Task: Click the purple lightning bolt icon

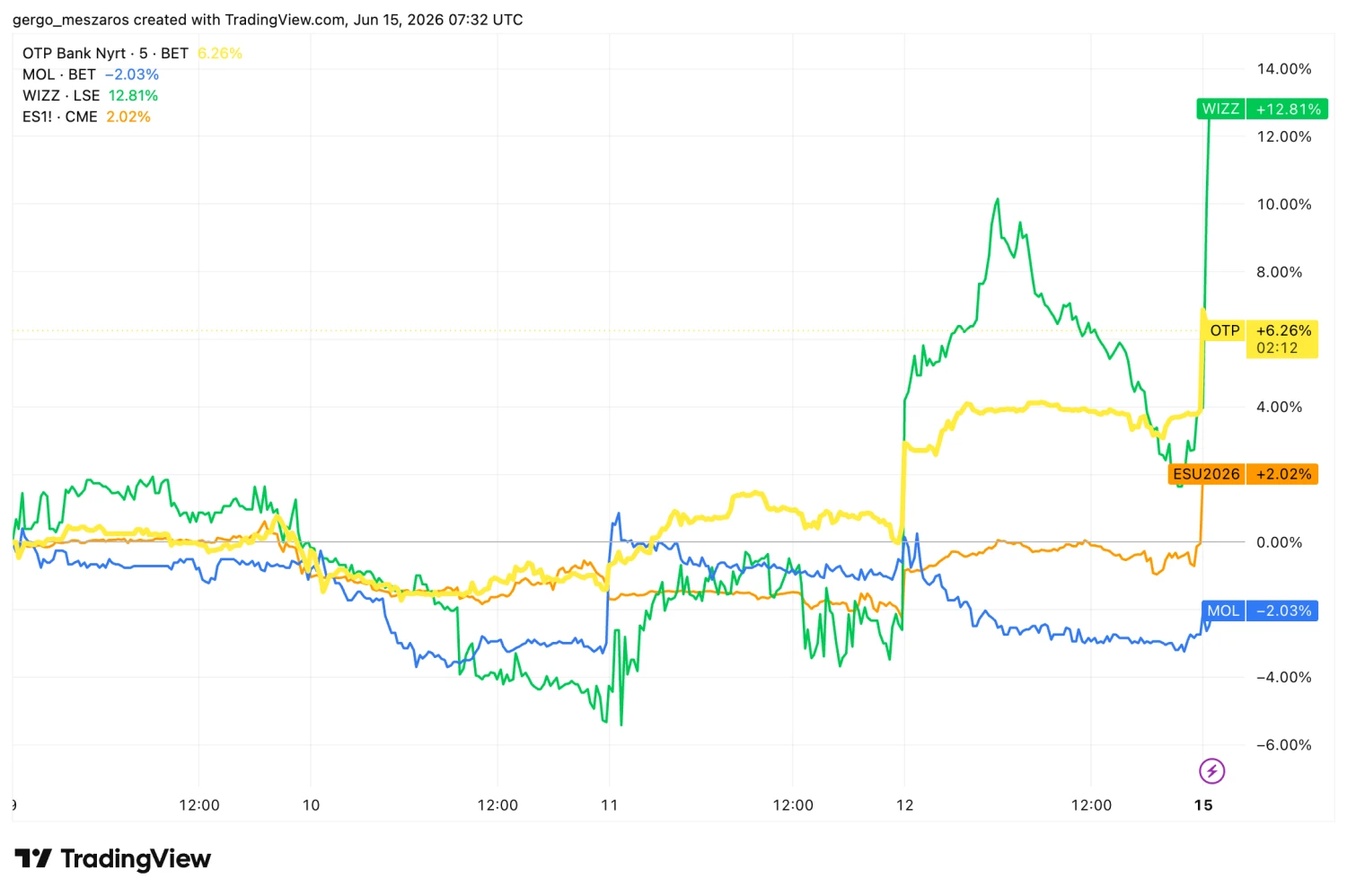Action: [1211, 770]
